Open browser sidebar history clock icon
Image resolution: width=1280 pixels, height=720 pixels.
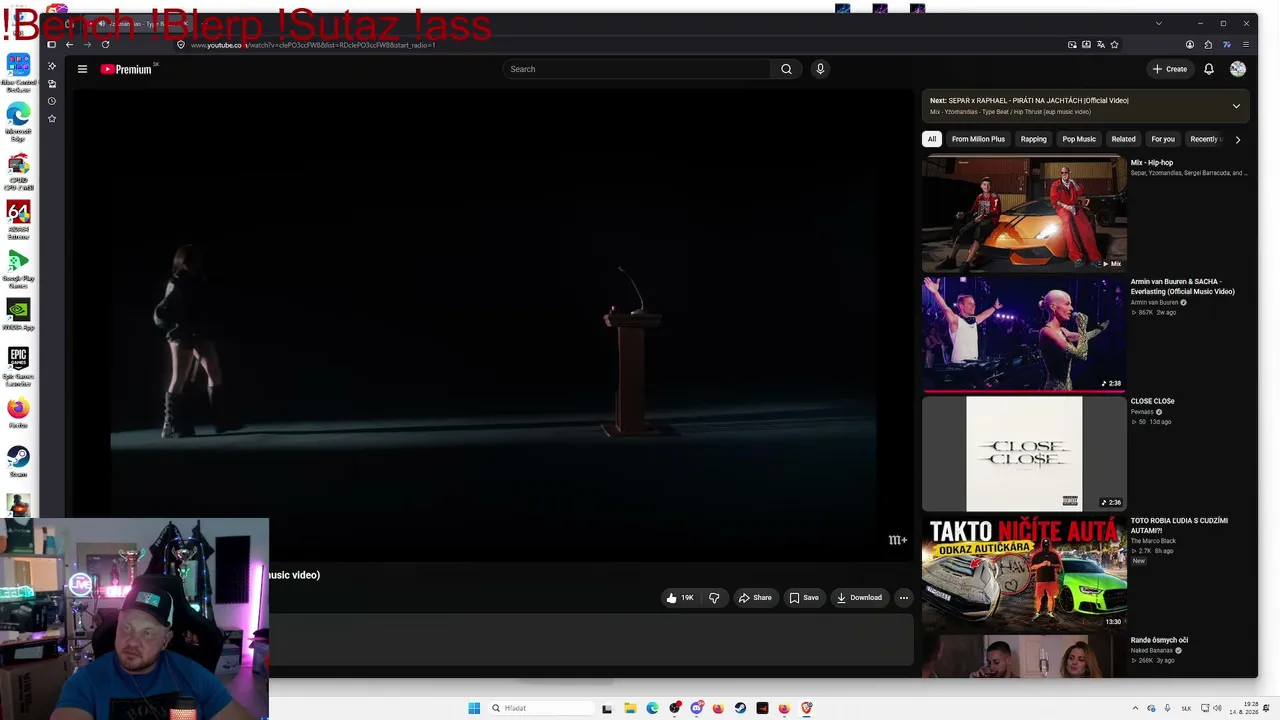pos(52,101)
